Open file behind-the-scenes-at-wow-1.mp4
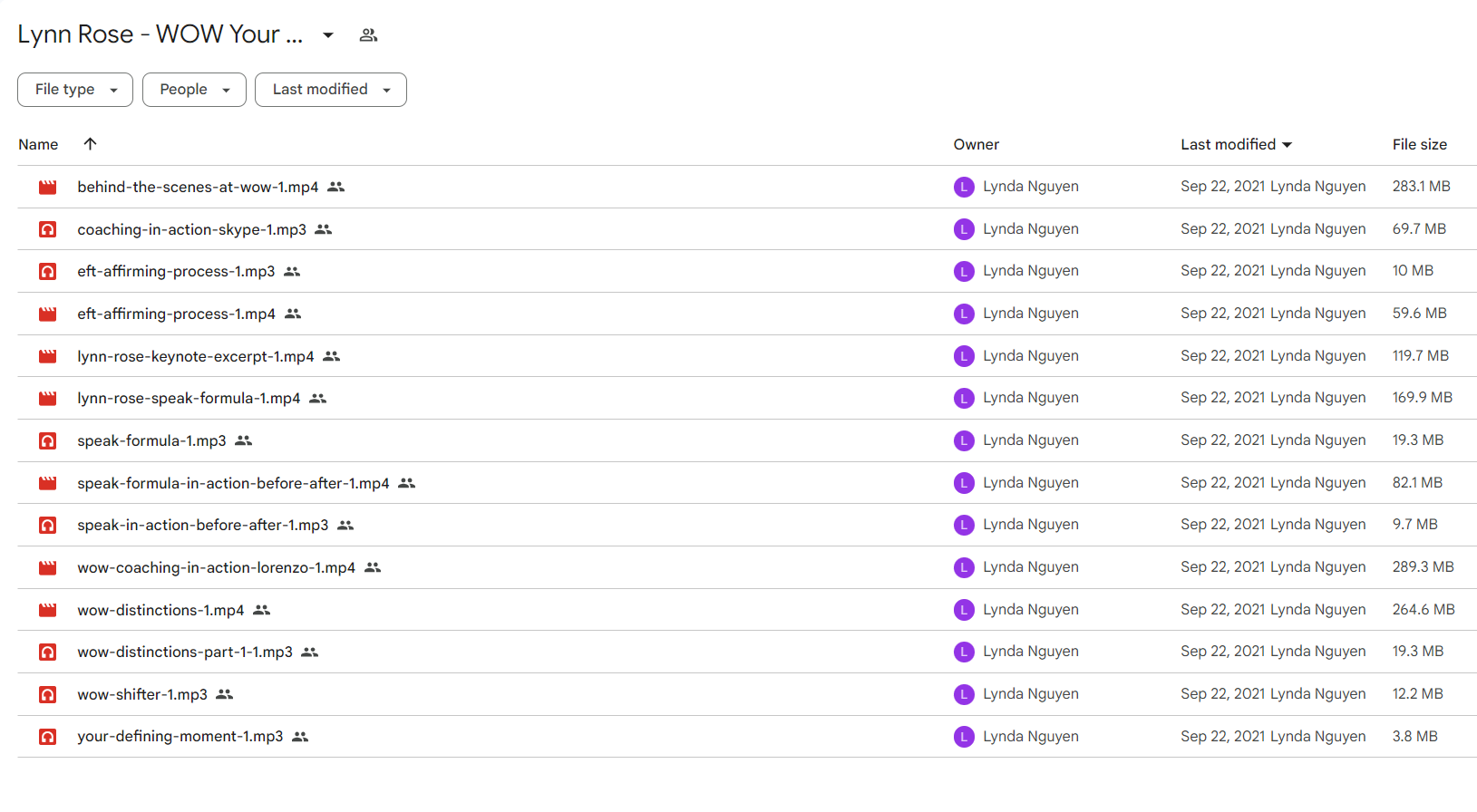Image resolution: width=1477 pixels, height=812 pixels. tap(198, 187)
